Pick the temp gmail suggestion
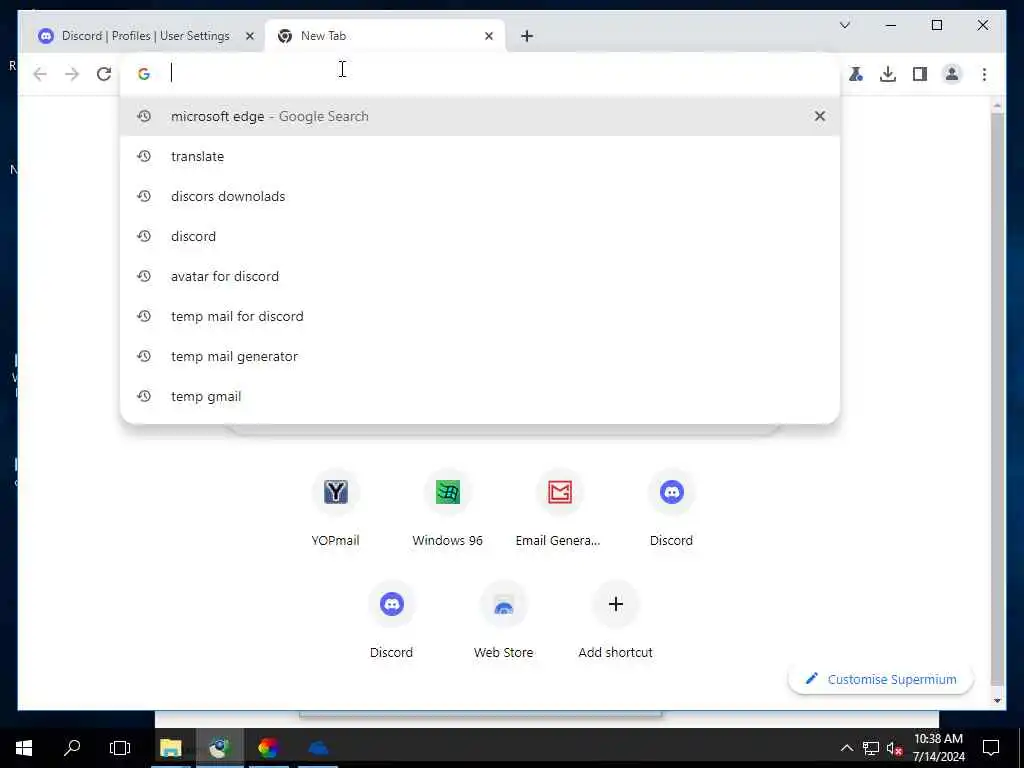Image resolution: width=1024 pixels, height=768 pixels. click(480, 396)
